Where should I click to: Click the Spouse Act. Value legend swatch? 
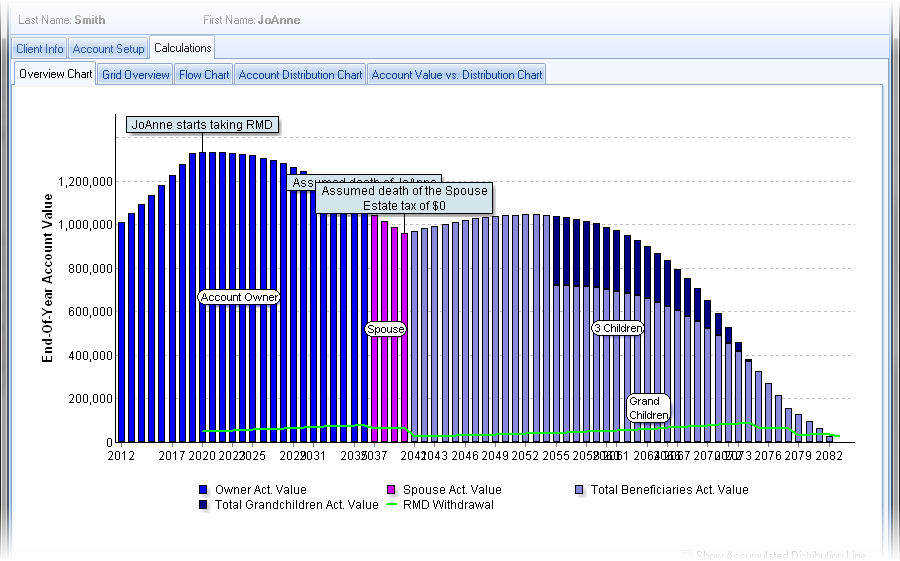[x=391, y=490]
